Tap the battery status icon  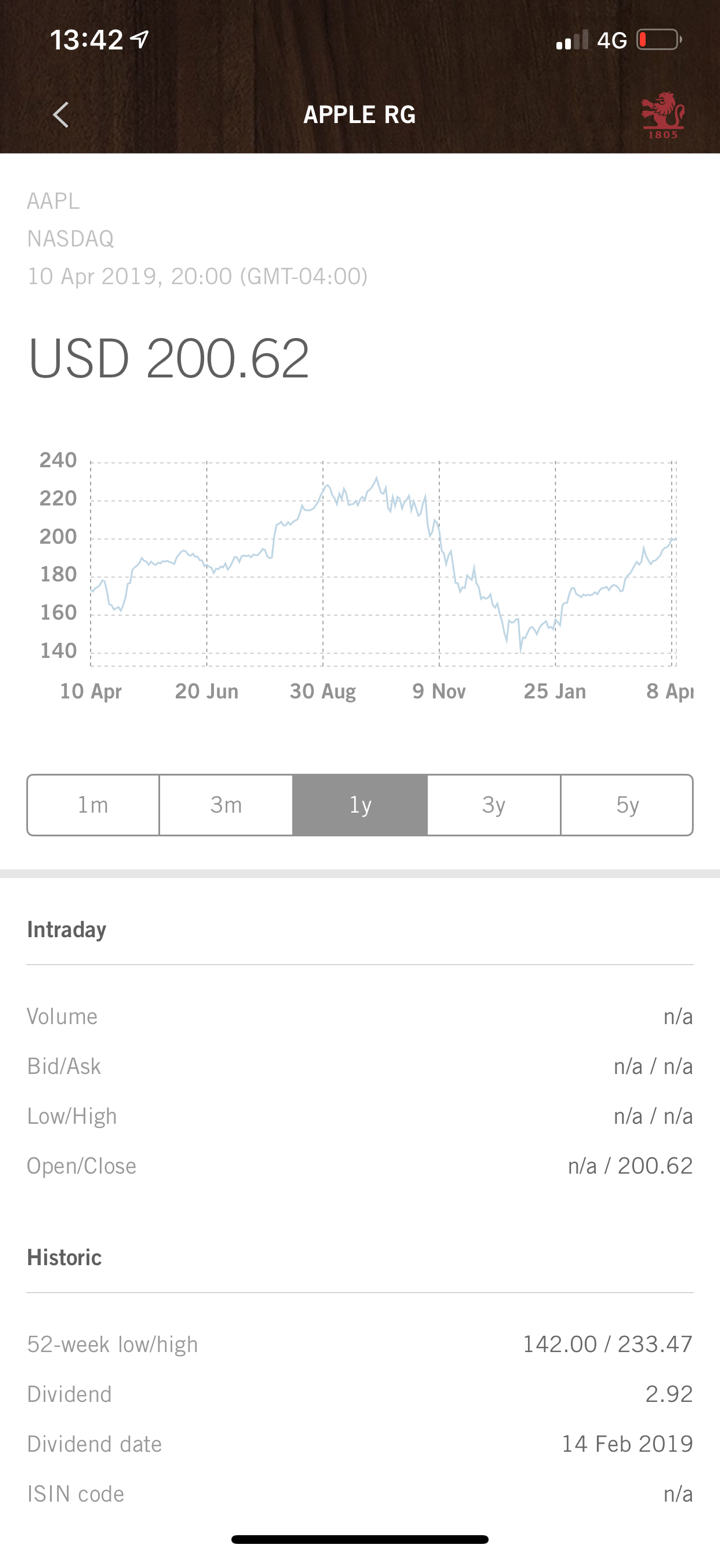658,40
